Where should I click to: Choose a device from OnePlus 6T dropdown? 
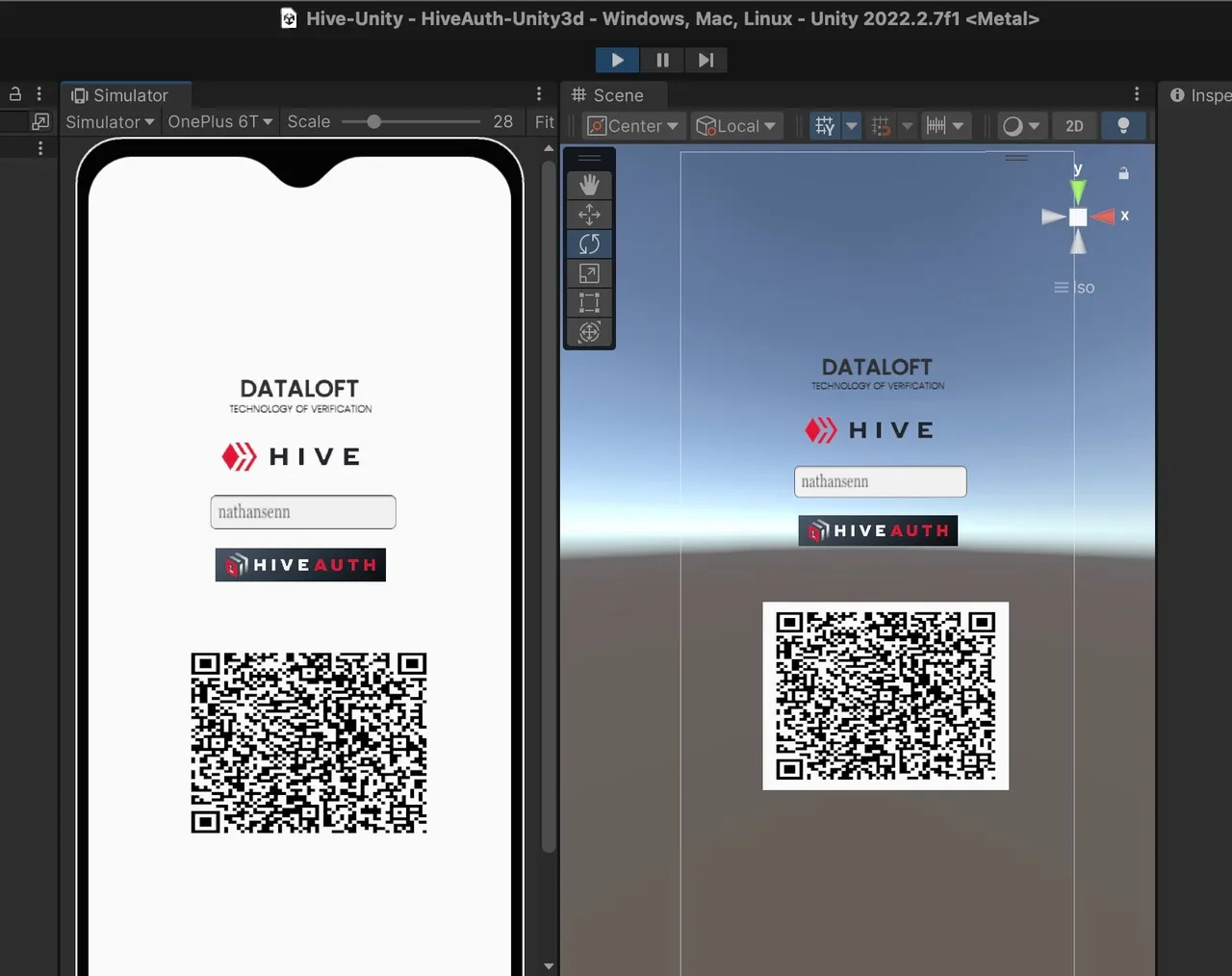tap(220, 122)
